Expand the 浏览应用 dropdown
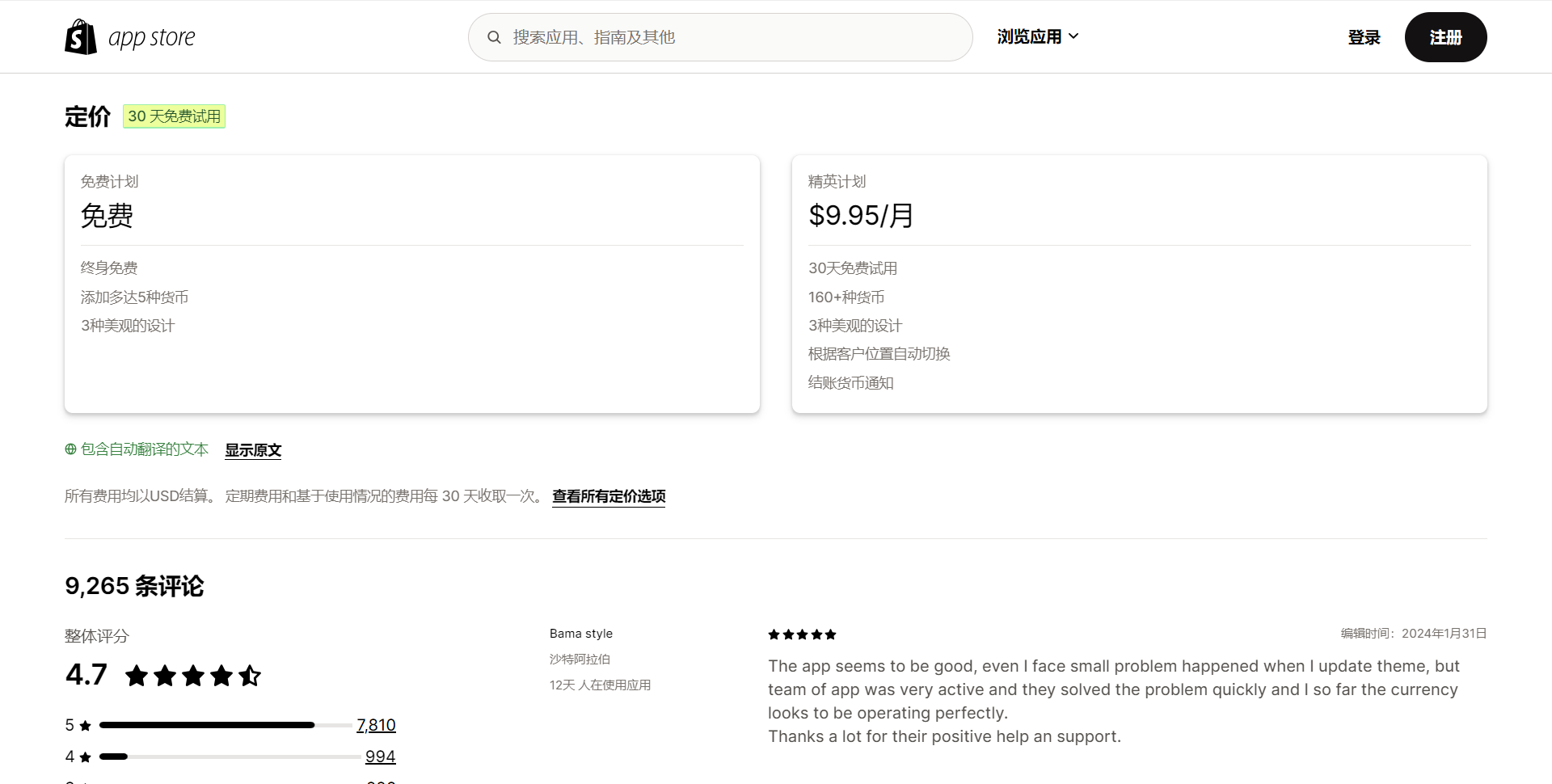The height and width of the screenshot is (784, 1552). (1038, 36)
